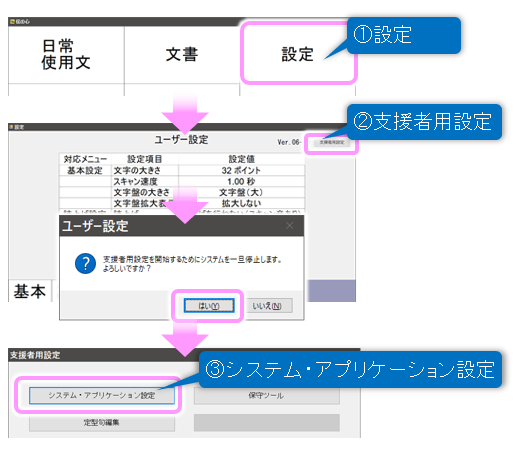
Task: Select the スキャン速度 setting row
Action: pyautogui.click(x=182, y=181)
